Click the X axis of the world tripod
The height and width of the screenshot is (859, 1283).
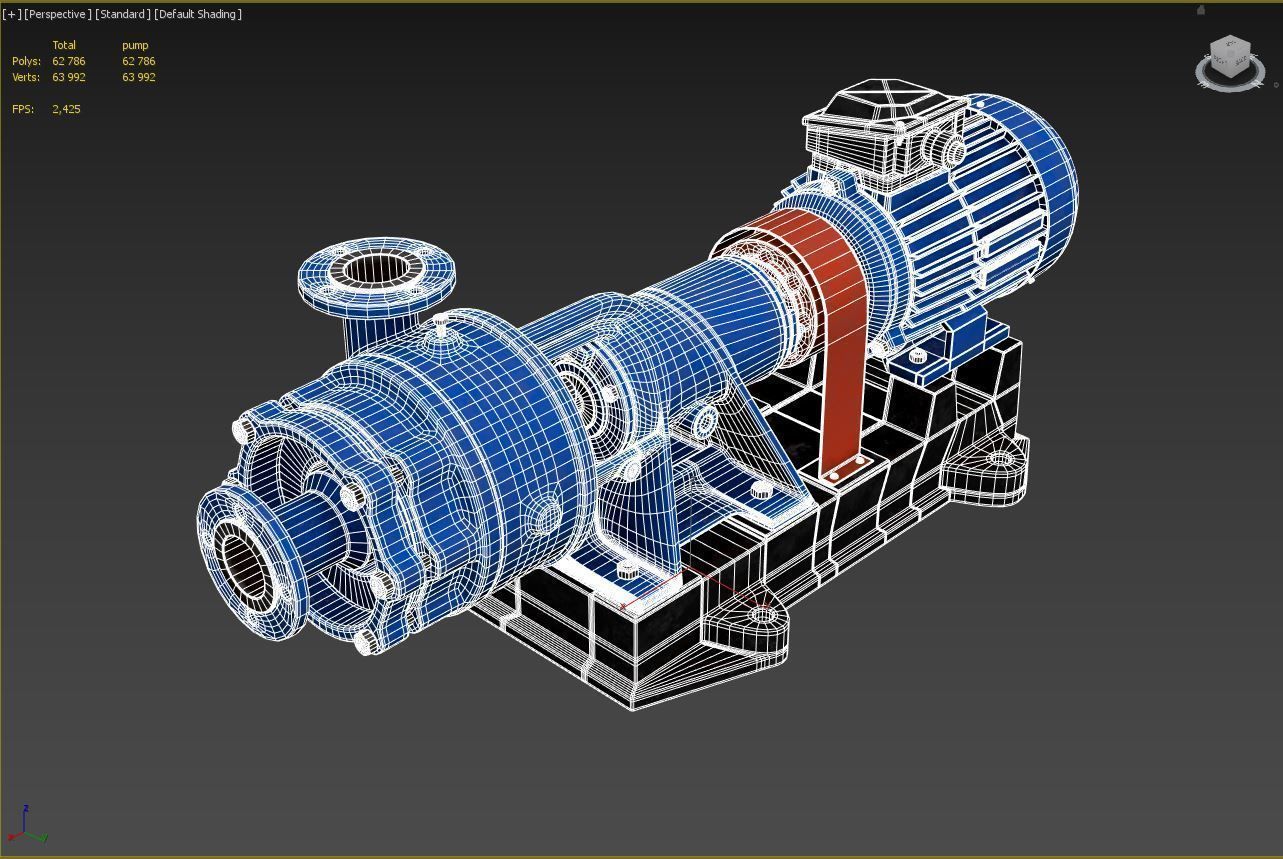(x=12, y=837)
